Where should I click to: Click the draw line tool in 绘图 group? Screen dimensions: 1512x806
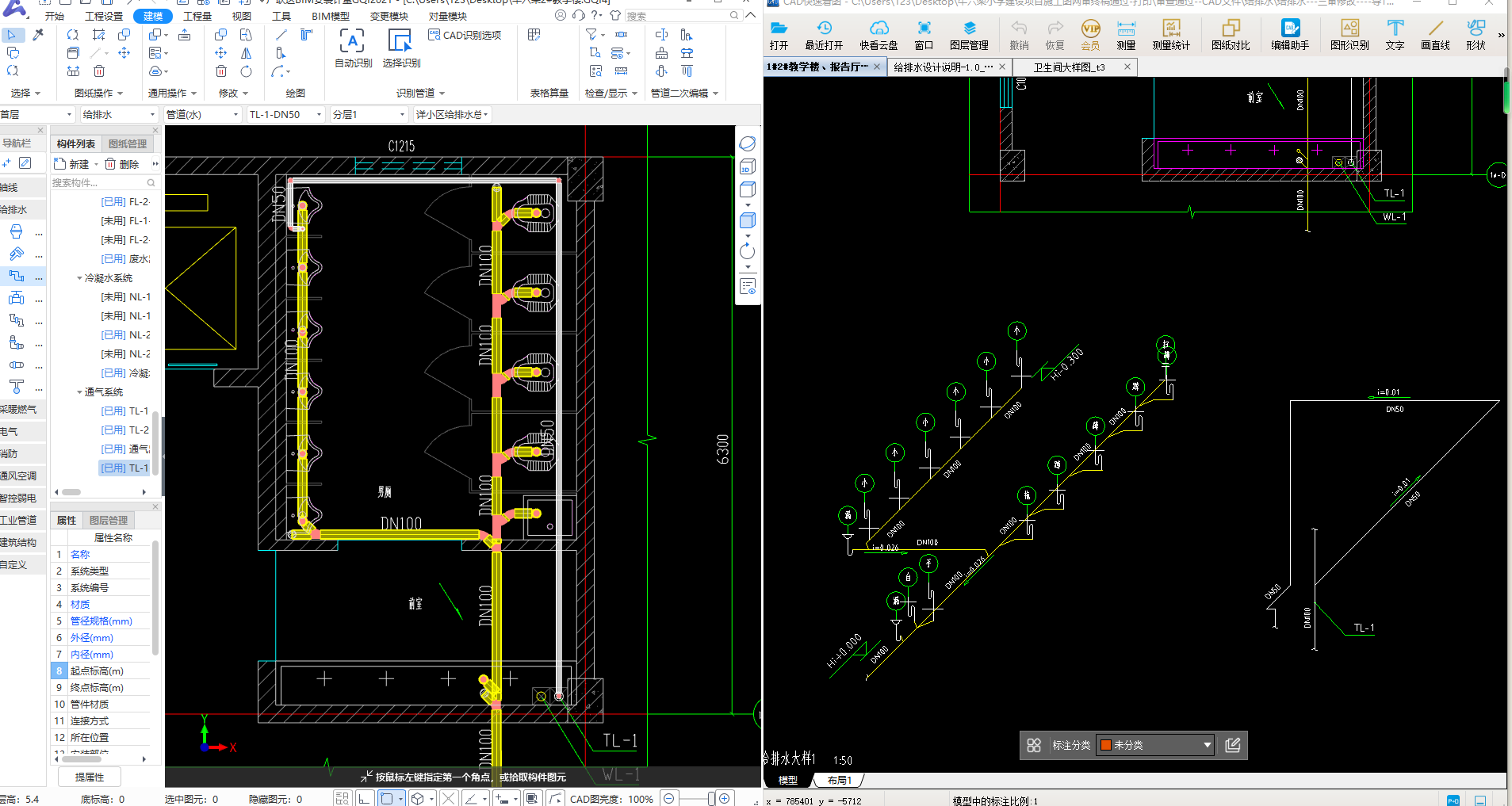[281, 35]
